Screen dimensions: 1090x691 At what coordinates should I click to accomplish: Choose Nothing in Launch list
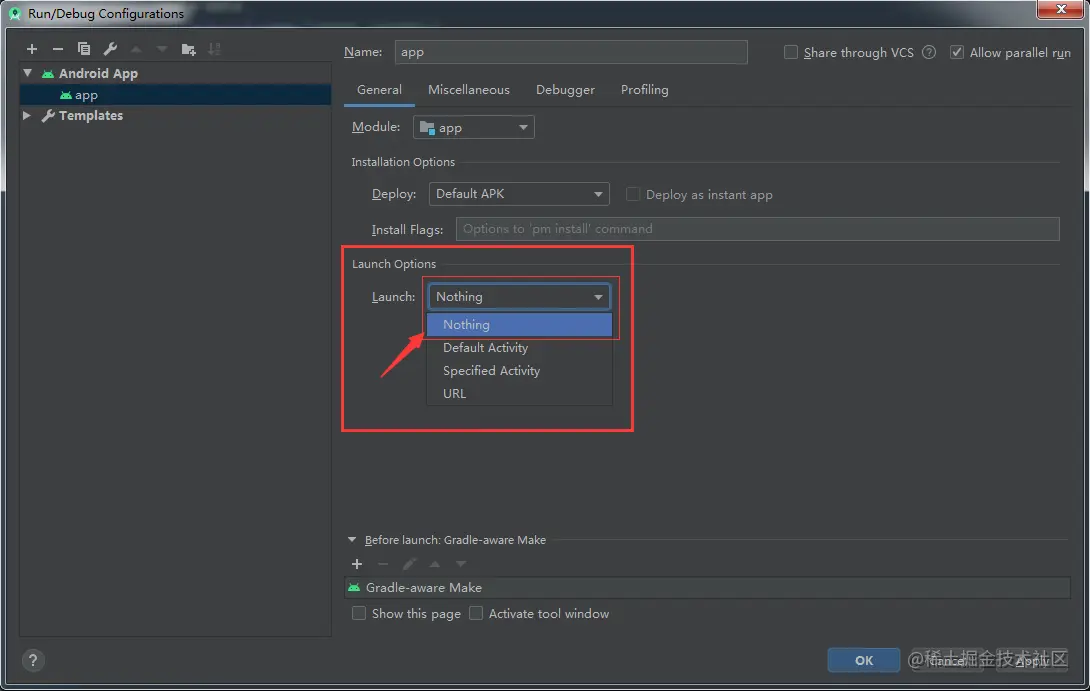[x=519, y=325]
